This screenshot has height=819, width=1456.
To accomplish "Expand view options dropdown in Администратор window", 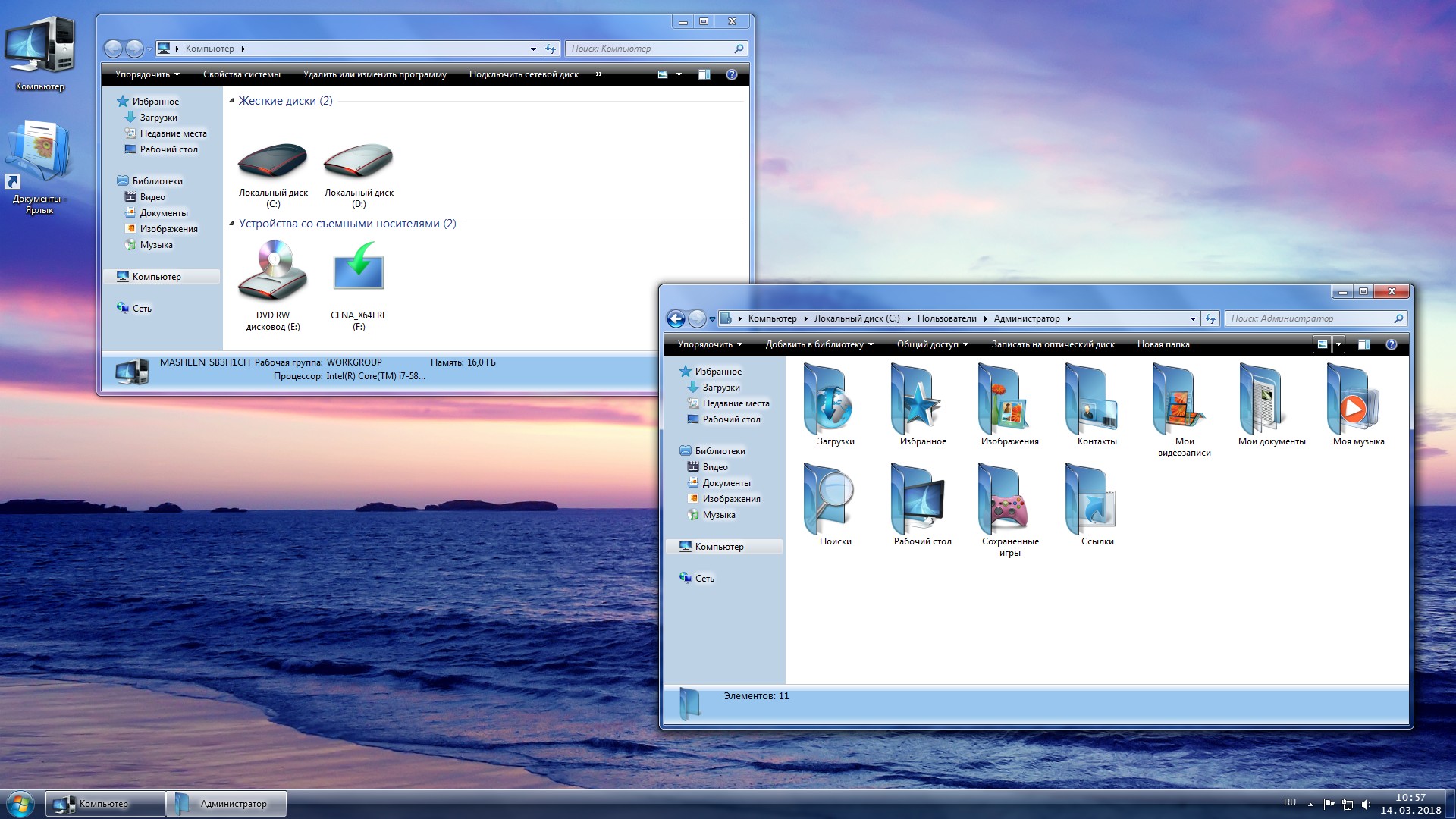I will 1338,344.
